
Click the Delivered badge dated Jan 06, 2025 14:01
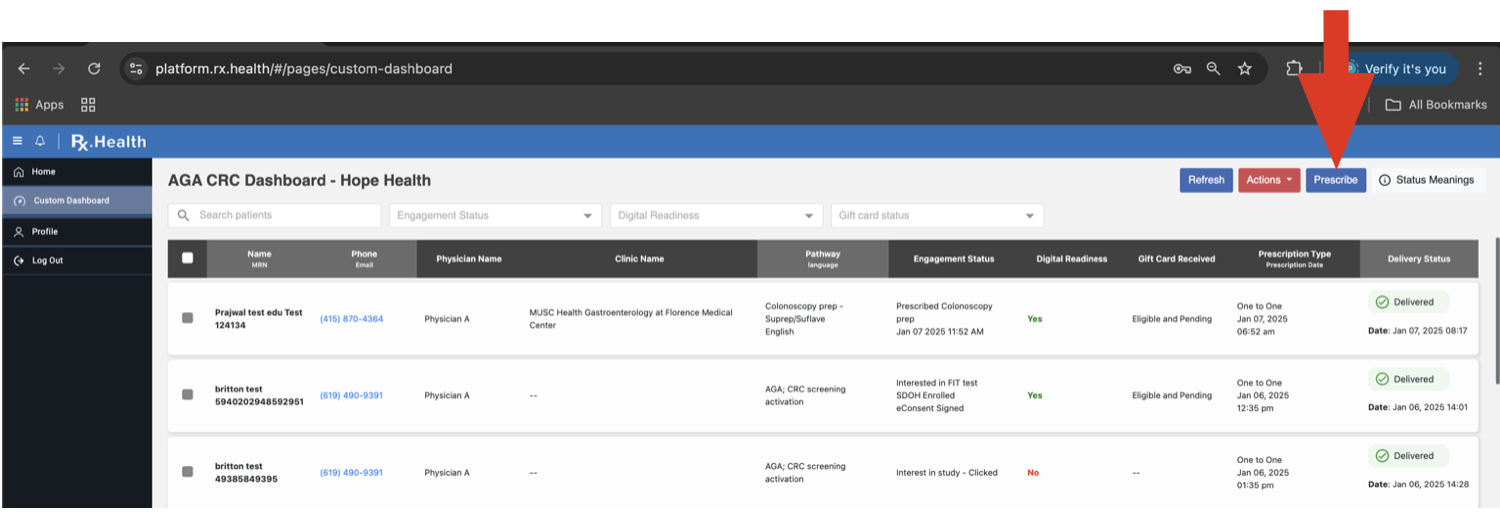pyautogui.click(x=1408, y=379)
